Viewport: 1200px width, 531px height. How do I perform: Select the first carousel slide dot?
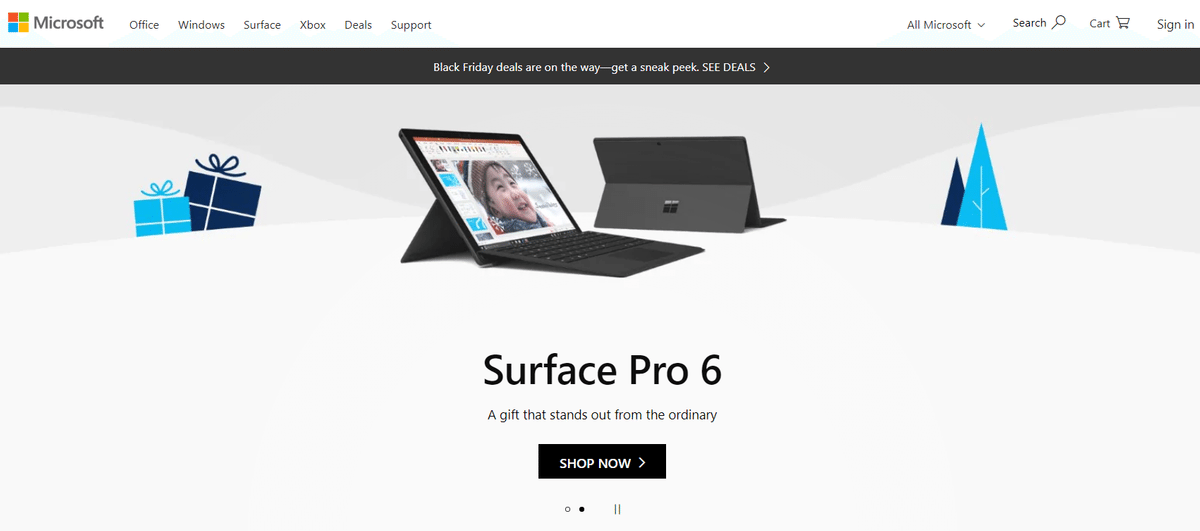pos(567,509)
